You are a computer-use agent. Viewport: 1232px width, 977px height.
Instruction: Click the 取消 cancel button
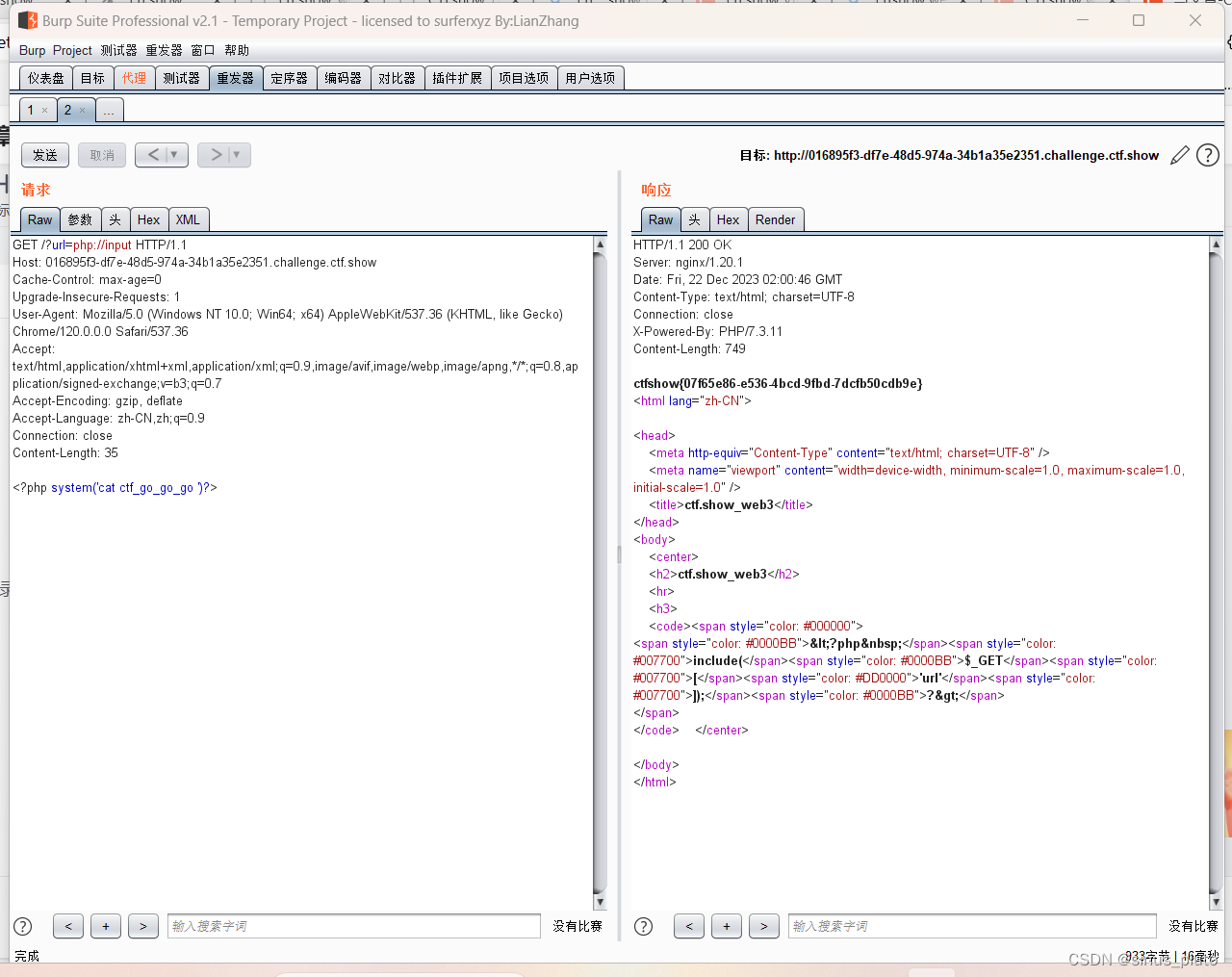coord(102,155)
